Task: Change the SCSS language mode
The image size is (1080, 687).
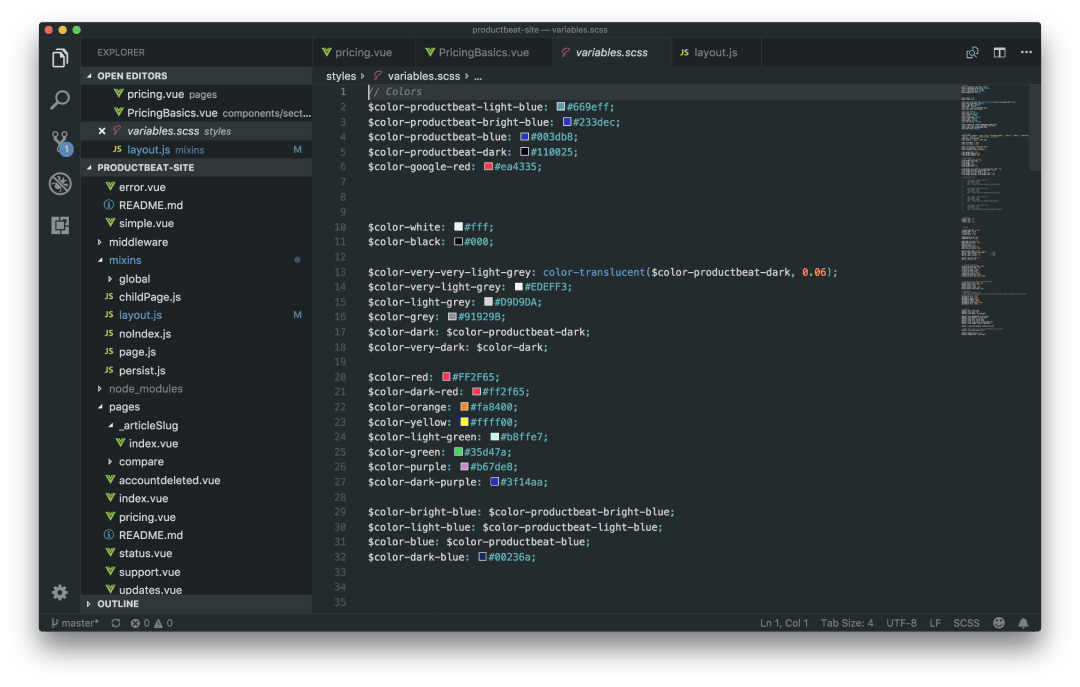Action: coord(966,623)
